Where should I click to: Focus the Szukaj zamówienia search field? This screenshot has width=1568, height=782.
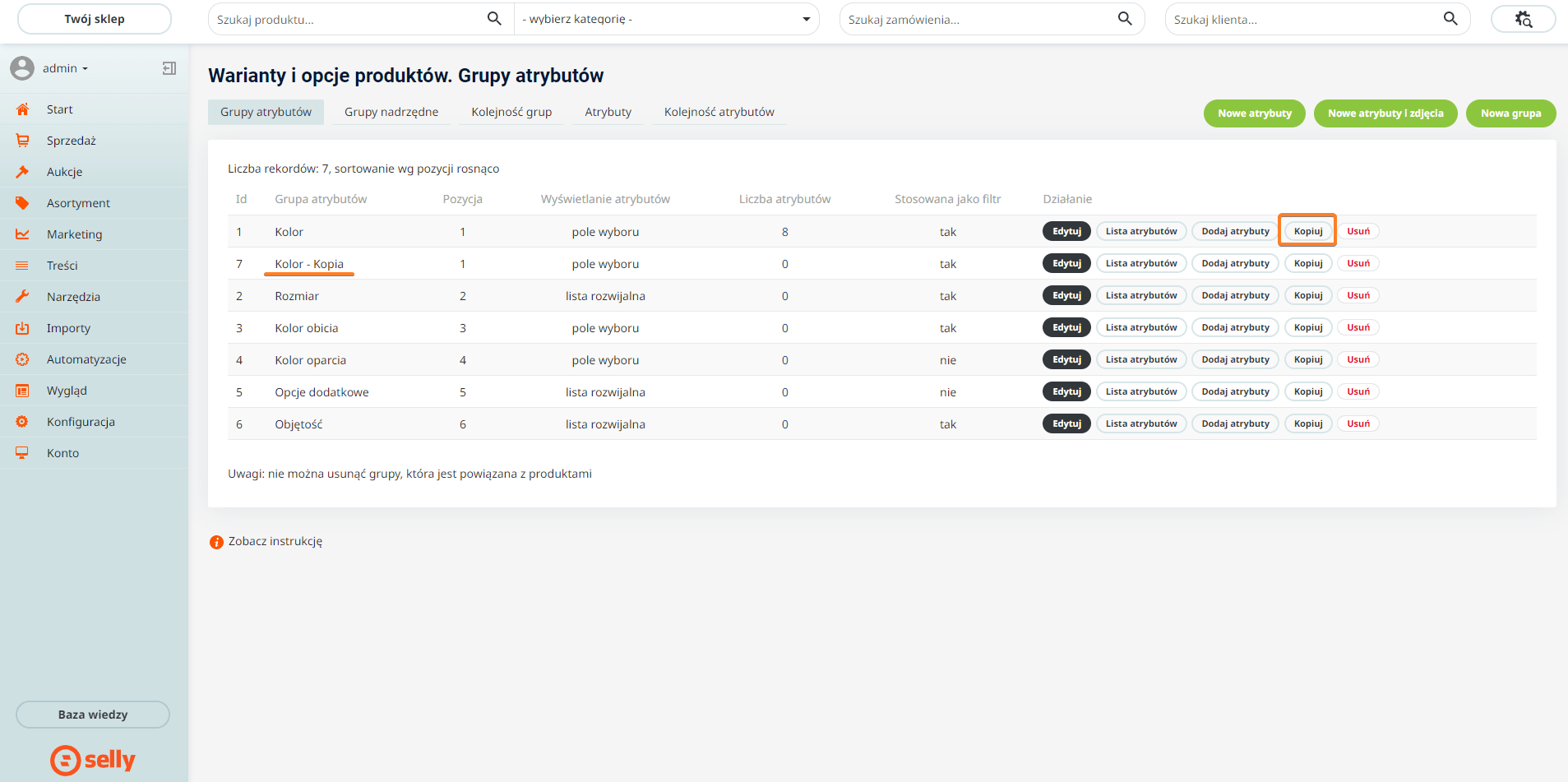[x=978, y=19]
